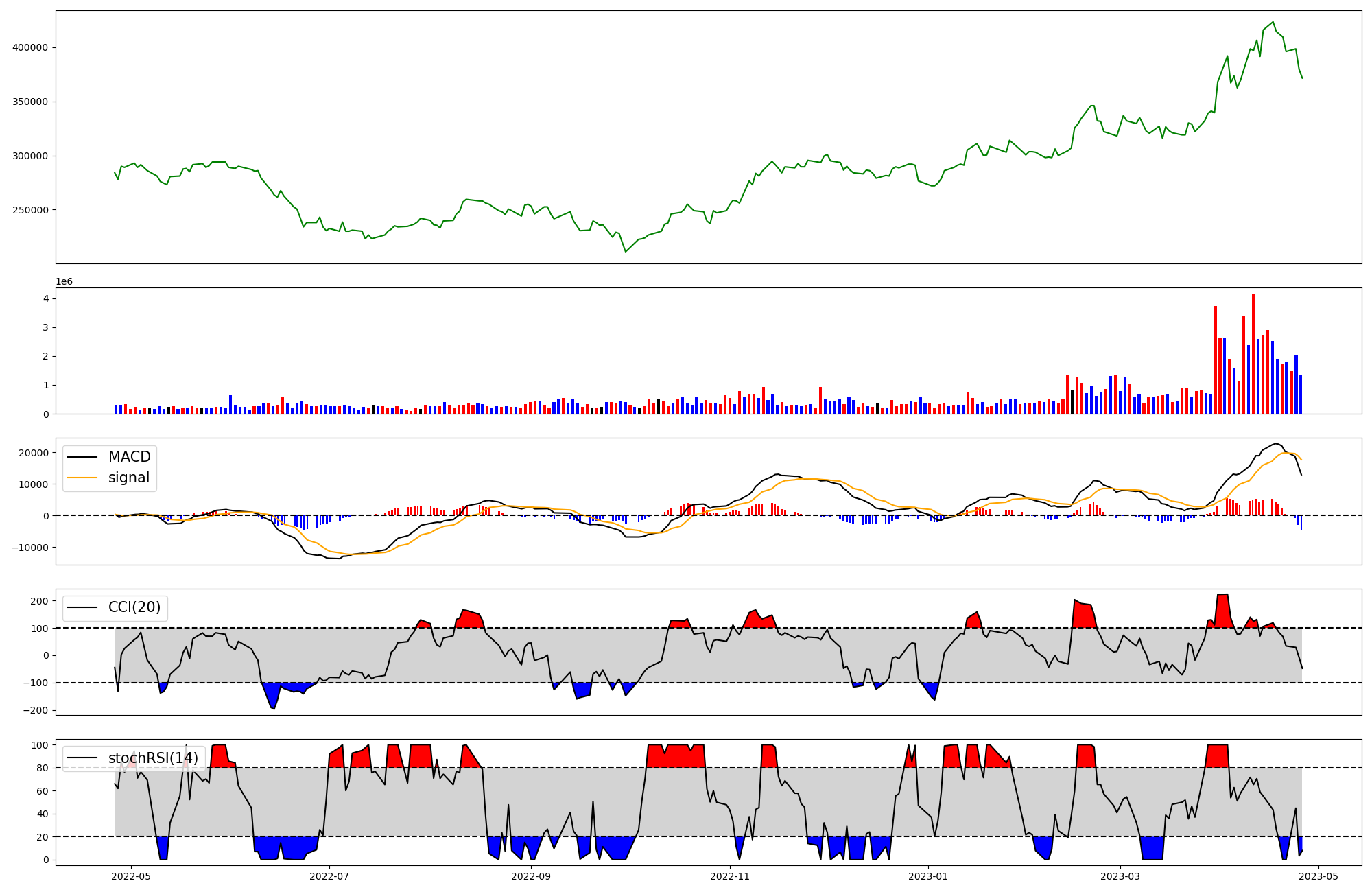Click the 2023-05 x-axis date label

pos(1318,876)
